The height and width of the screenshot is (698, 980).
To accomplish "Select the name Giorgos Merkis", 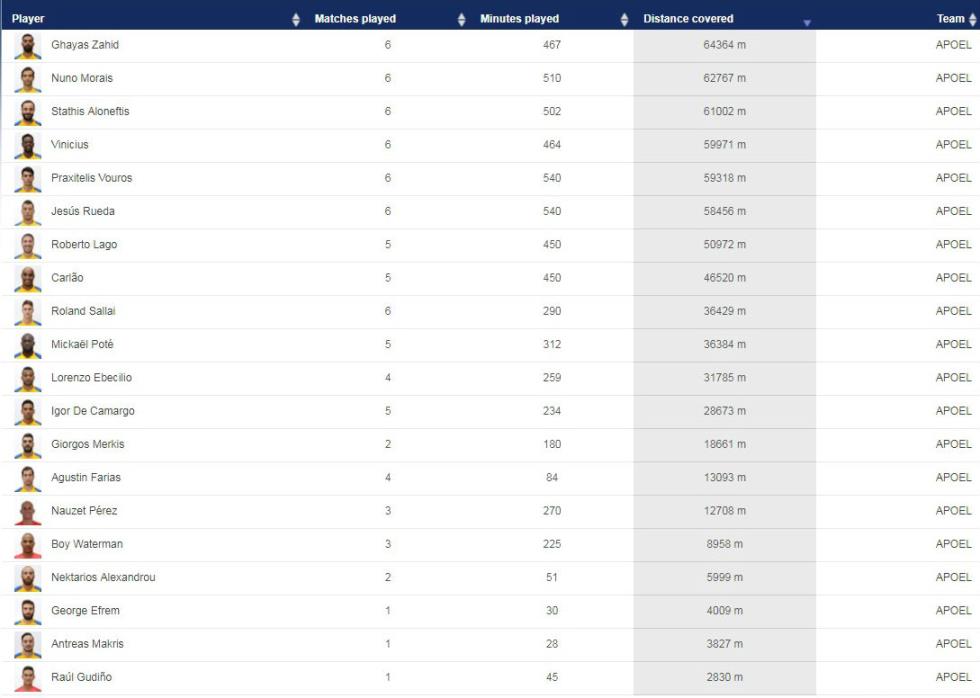I will point(88,444).
